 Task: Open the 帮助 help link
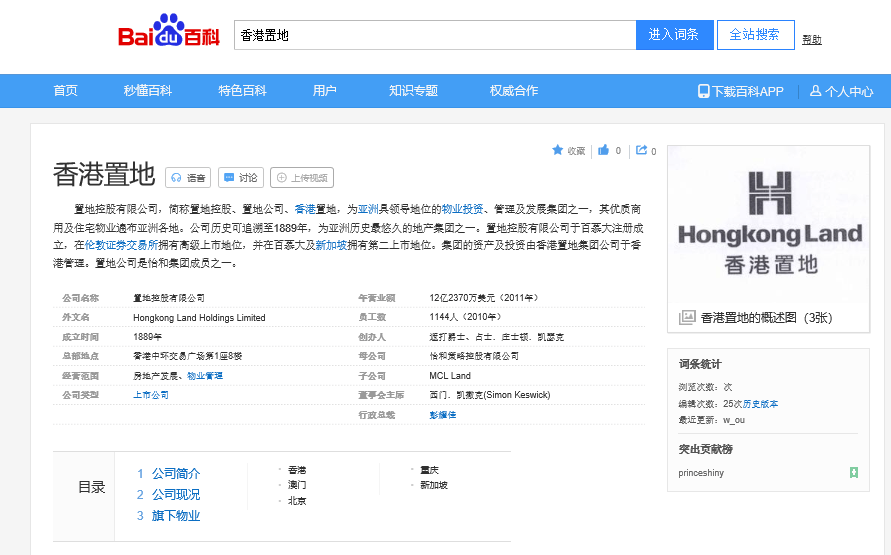pos(811,40)
